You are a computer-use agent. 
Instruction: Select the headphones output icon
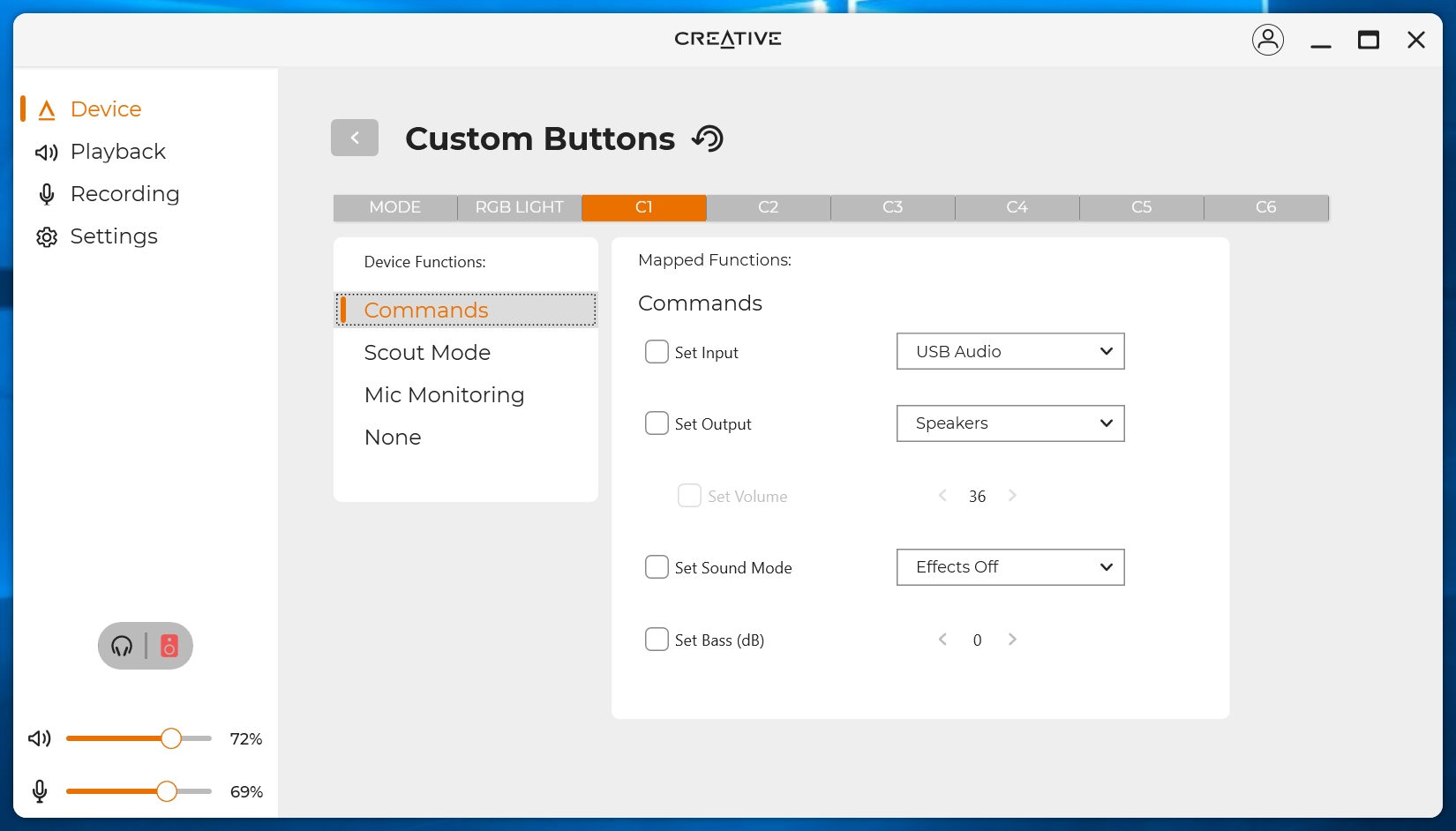click(x=122, y=646)
